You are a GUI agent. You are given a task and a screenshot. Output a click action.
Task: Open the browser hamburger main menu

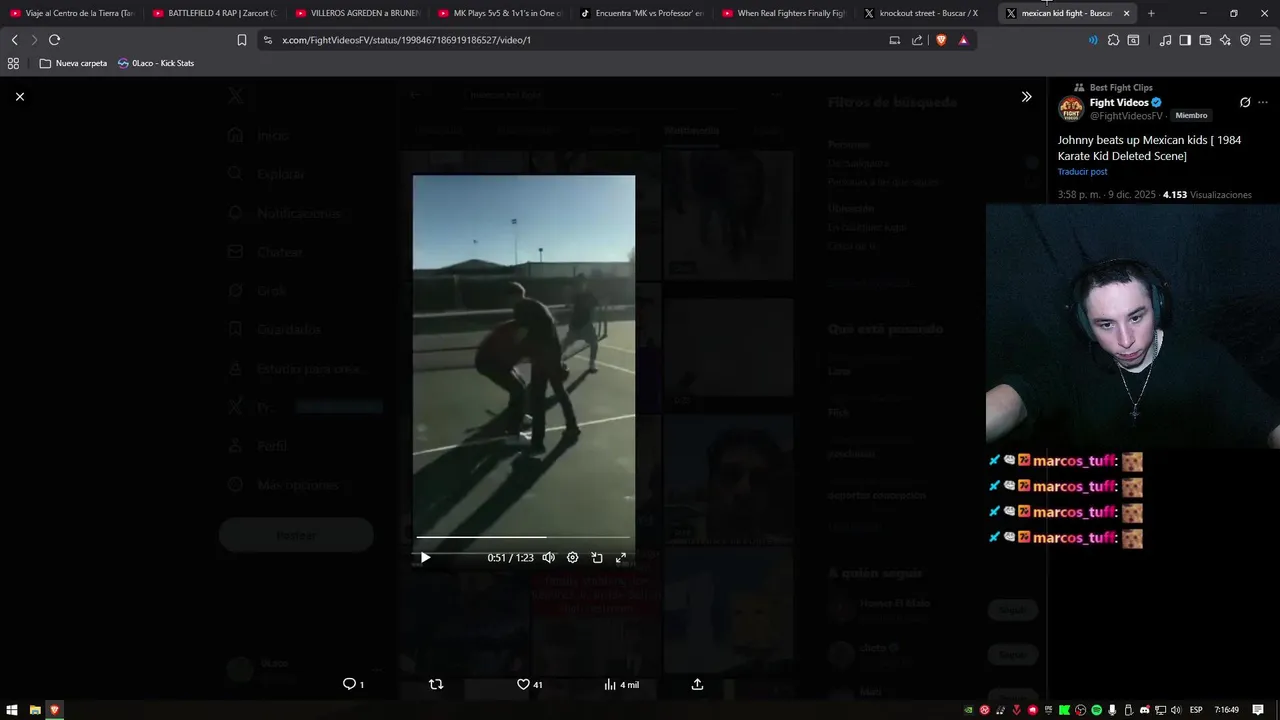click(1265, 40)
